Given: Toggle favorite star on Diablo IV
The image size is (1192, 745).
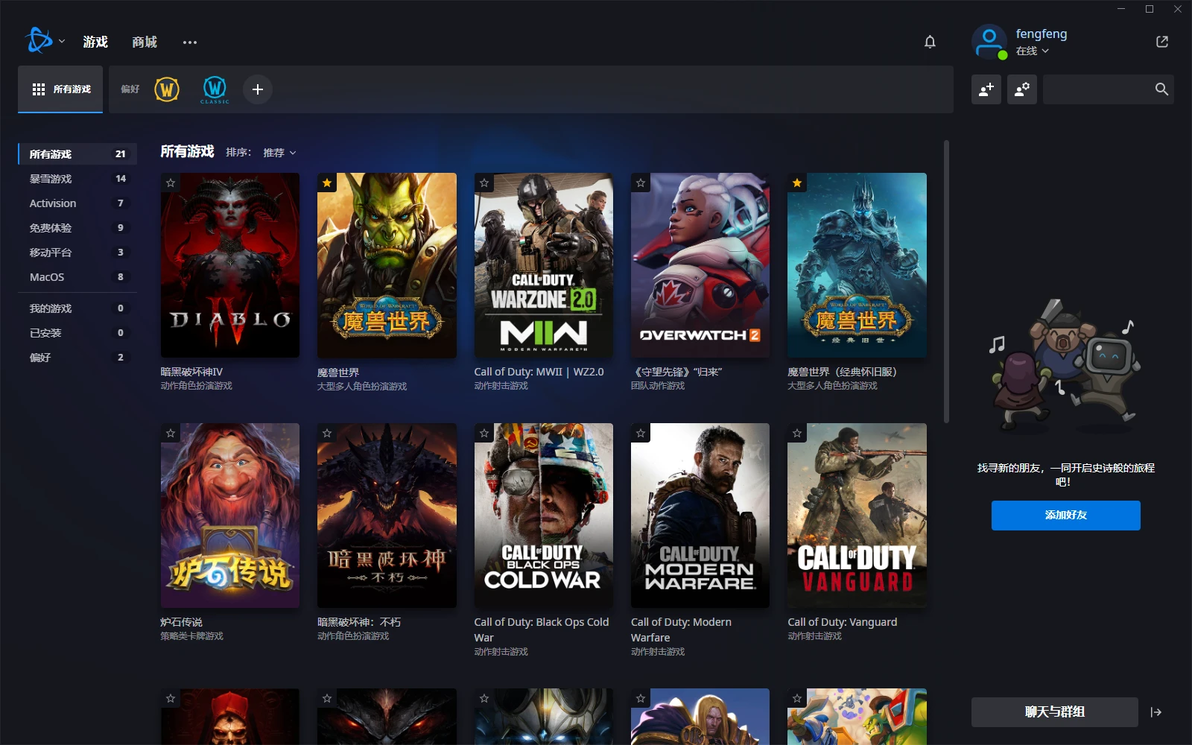Looking at the screenshot, I should [171, 183].
